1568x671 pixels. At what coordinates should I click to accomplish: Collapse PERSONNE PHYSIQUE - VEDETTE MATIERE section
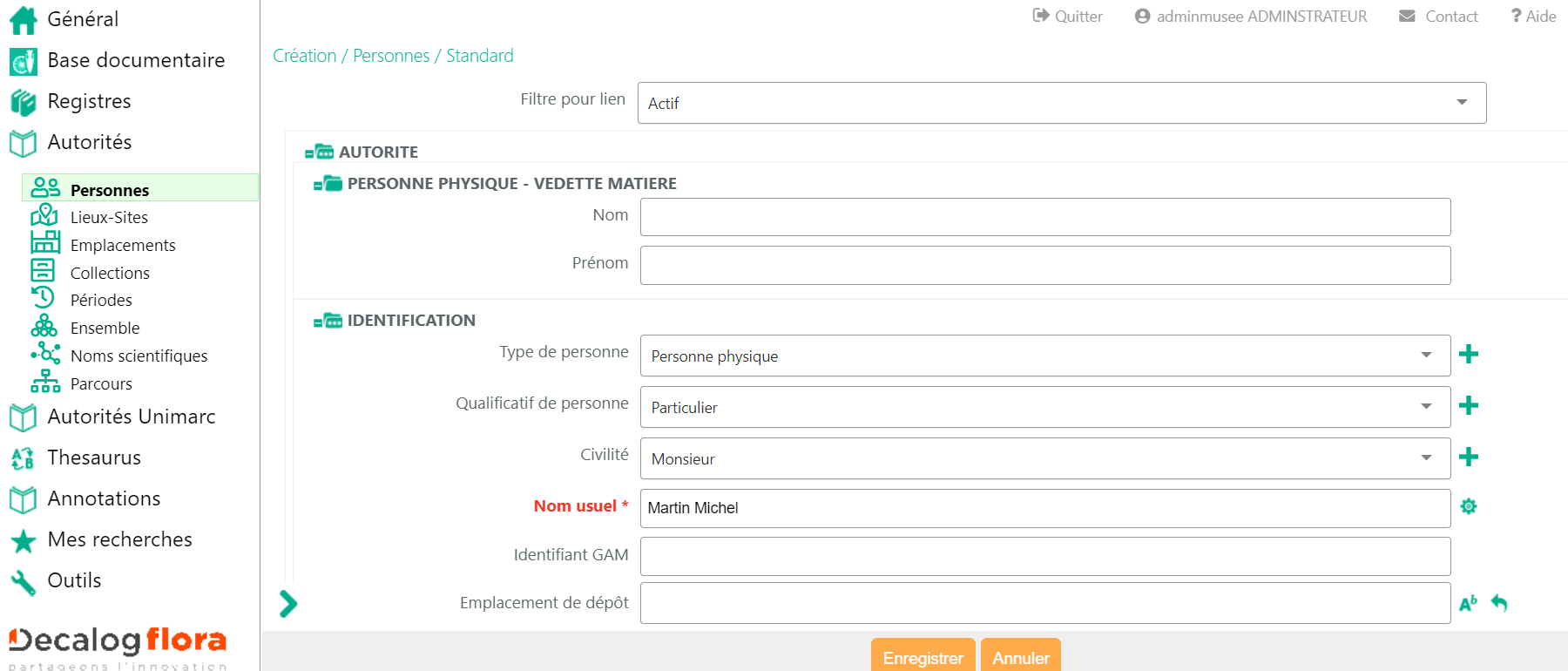click(328, 184)
